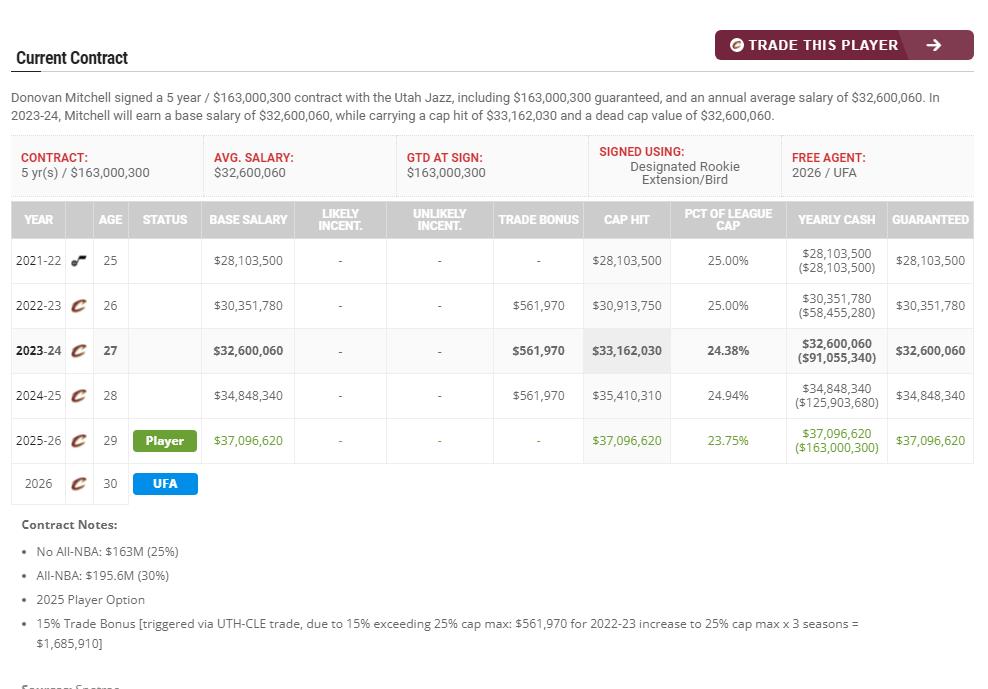Click Designated Rookie Extension/Bird text
Viewport: 988px width, 689px height.
tap(685, 173)
